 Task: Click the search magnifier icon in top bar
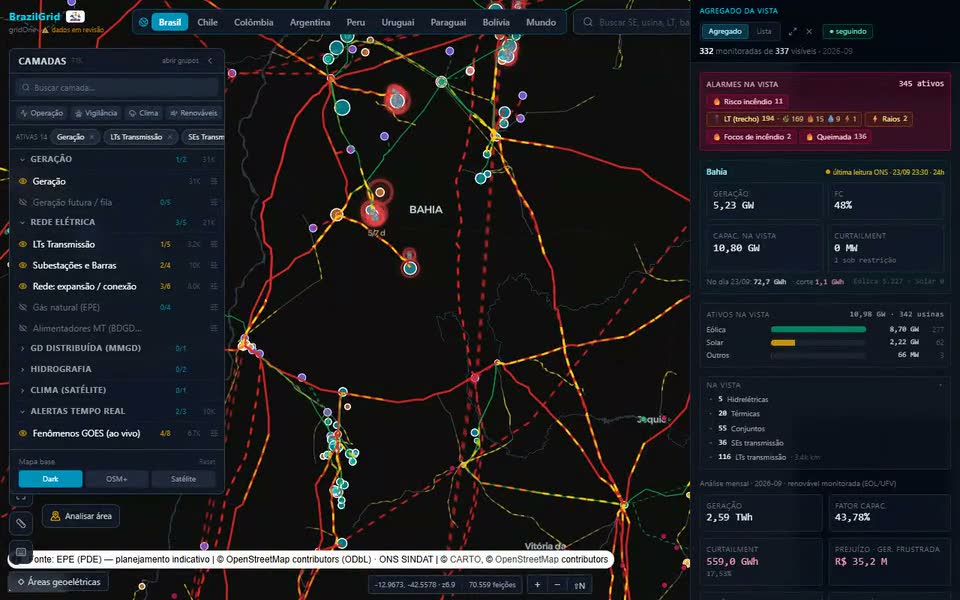pos(588,22)
